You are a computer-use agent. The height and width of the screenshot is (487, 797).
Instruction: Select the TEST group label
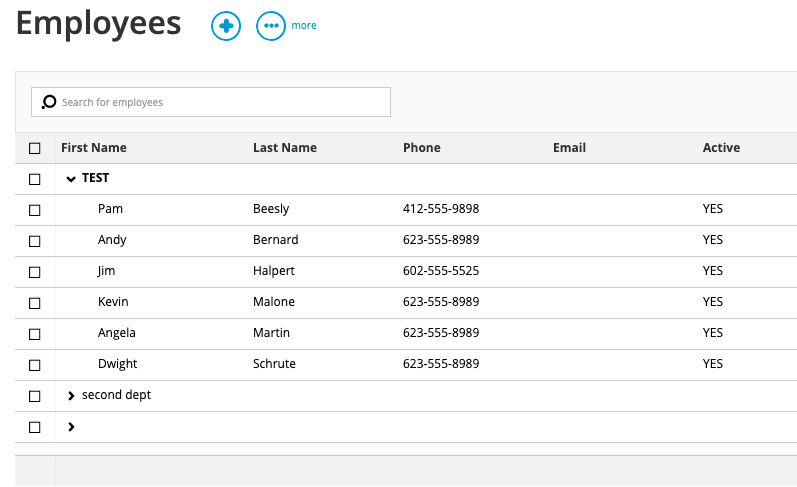pyautogui.click(x=96, y=177)
